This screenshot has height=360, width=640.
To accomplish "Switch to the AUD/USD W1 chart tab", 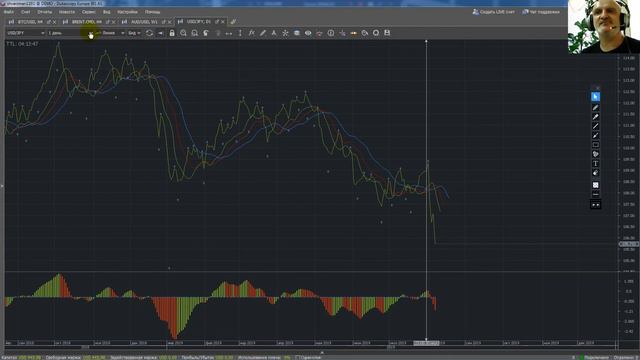I will click(x=144, y=22).
